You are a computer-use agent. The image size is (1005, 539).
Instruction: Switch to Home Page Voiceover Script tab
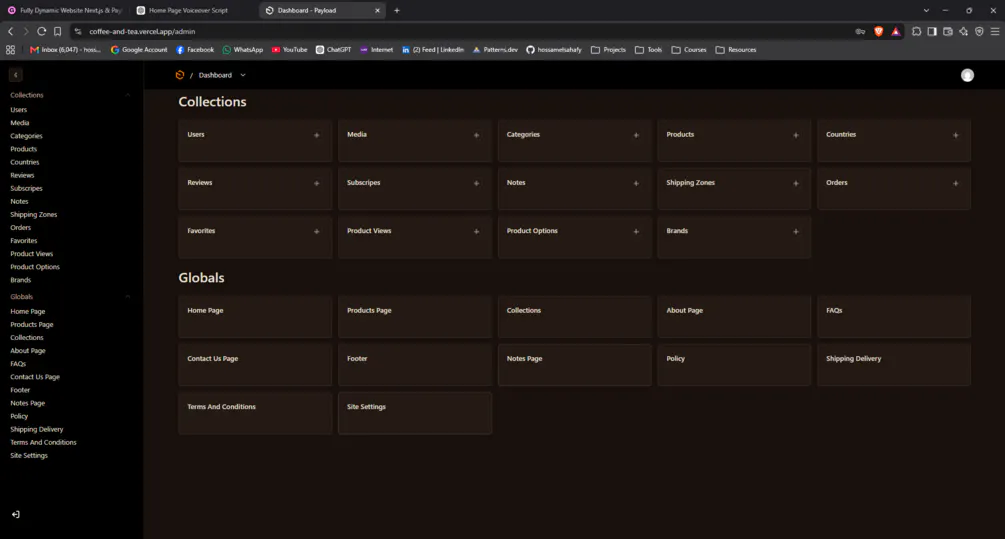coord(188,10)
